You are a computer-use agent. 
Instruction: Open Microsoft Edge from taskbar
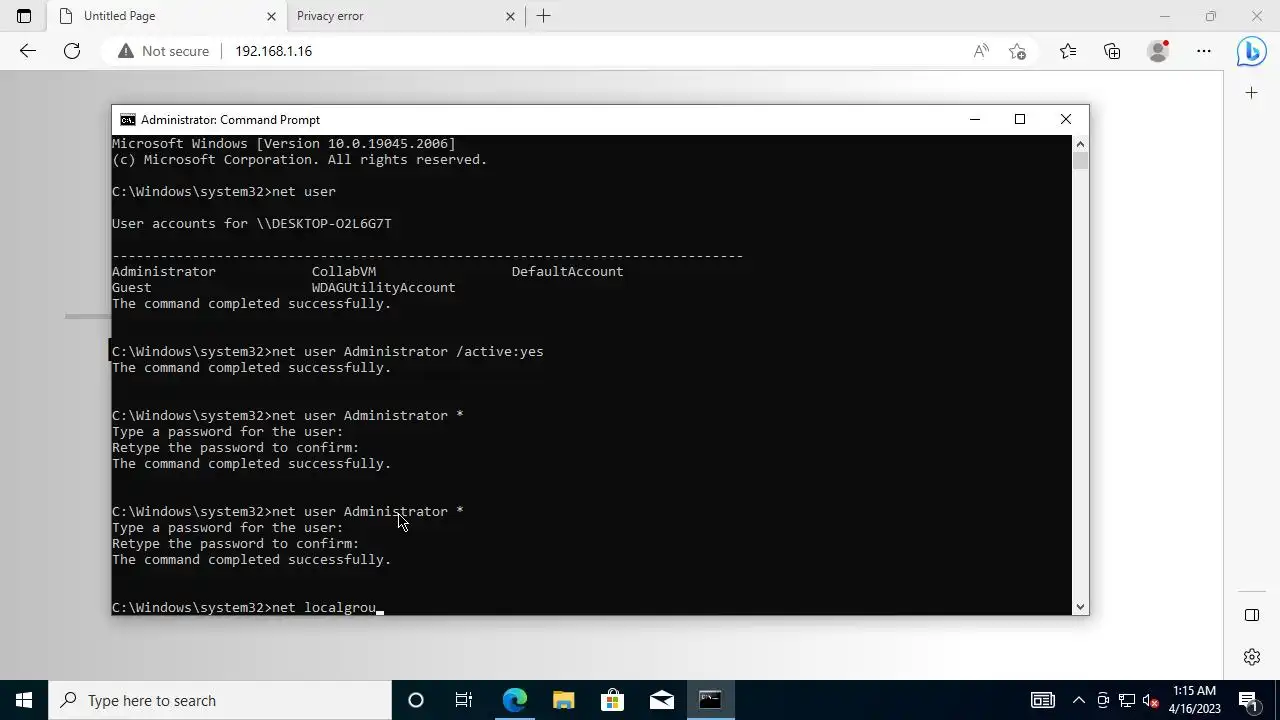(x=514, y=700)
